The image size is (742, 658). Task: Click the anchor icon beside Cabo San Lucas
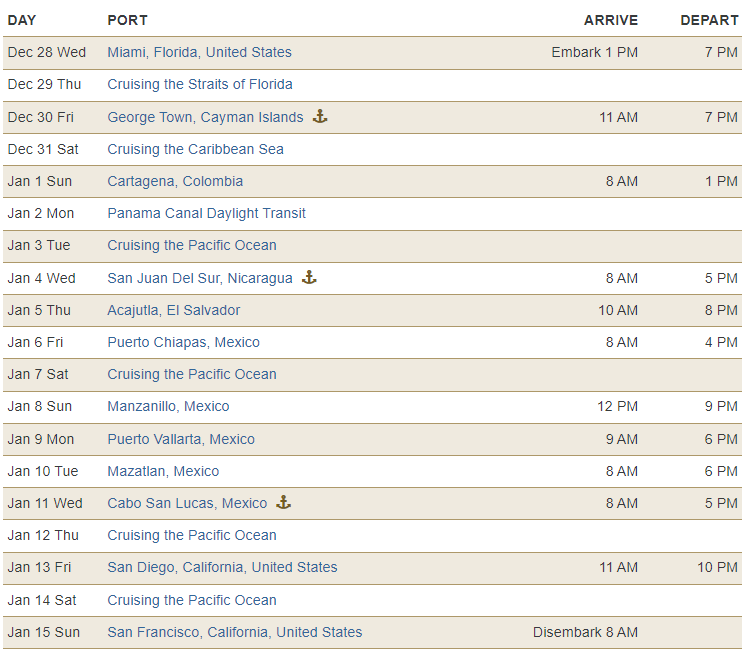click(283, 502)
